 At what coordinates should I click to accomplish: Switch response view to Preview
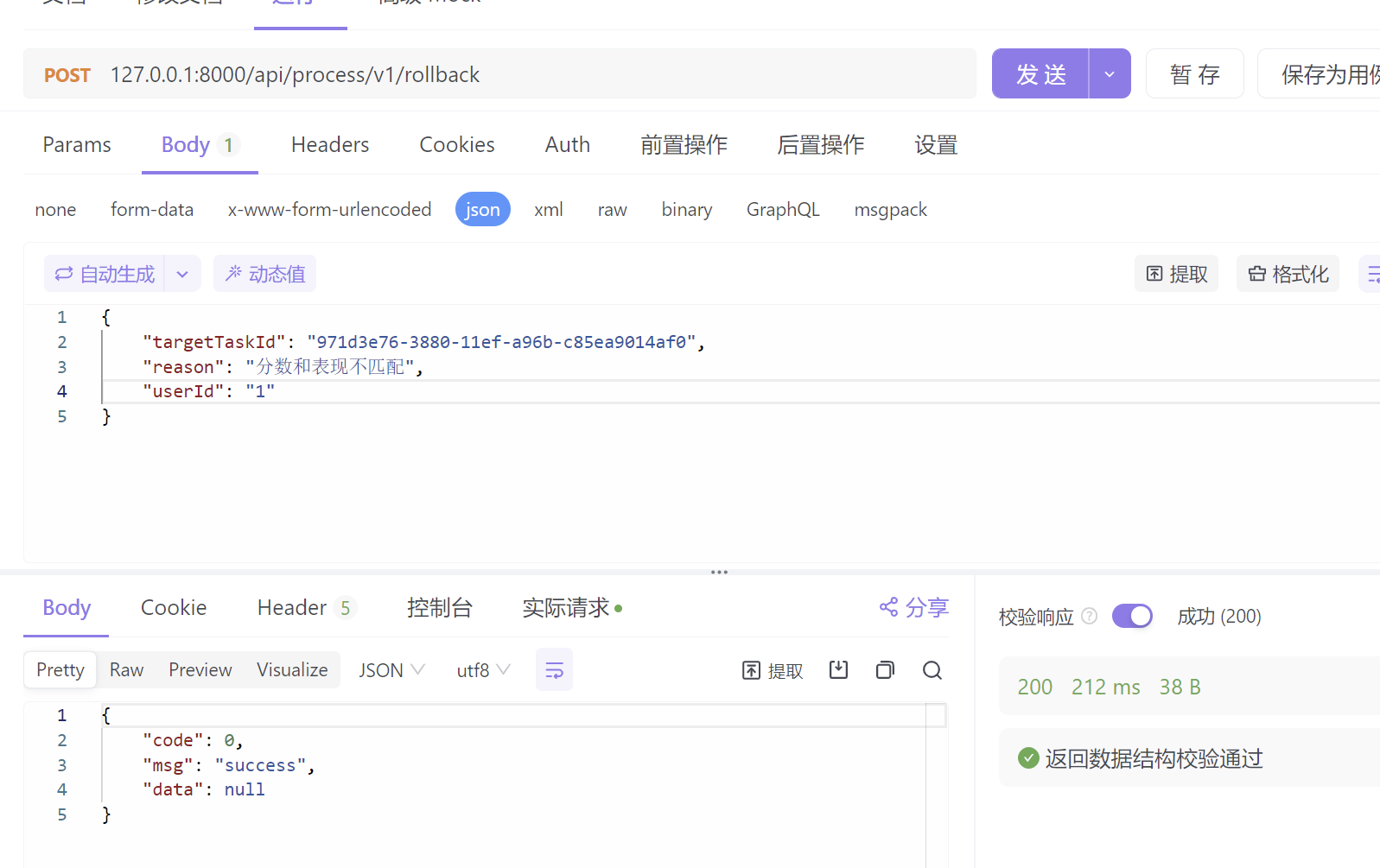200,670
